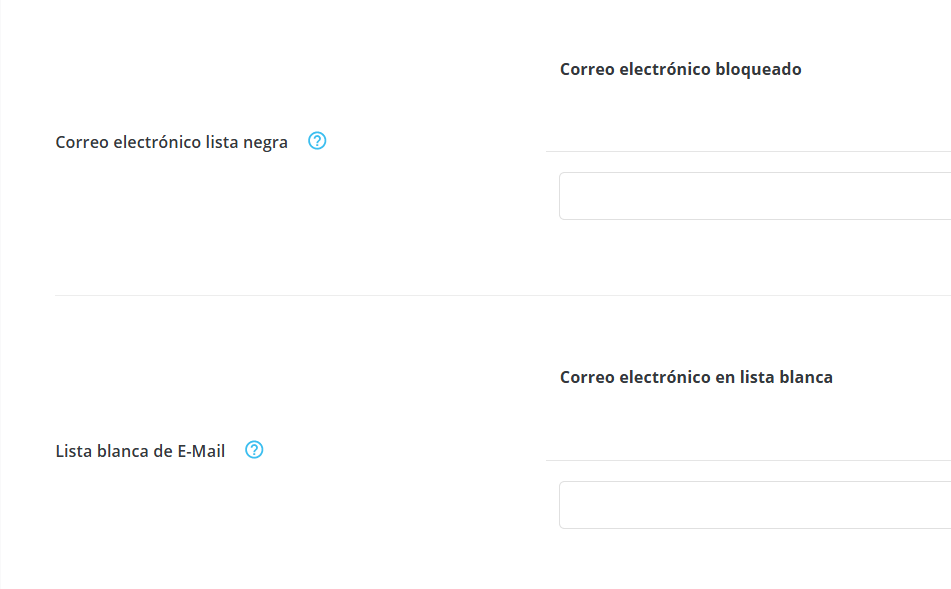Click the whitelisted email text box
The width and height of the screenshot is (951, 589).
754,505
